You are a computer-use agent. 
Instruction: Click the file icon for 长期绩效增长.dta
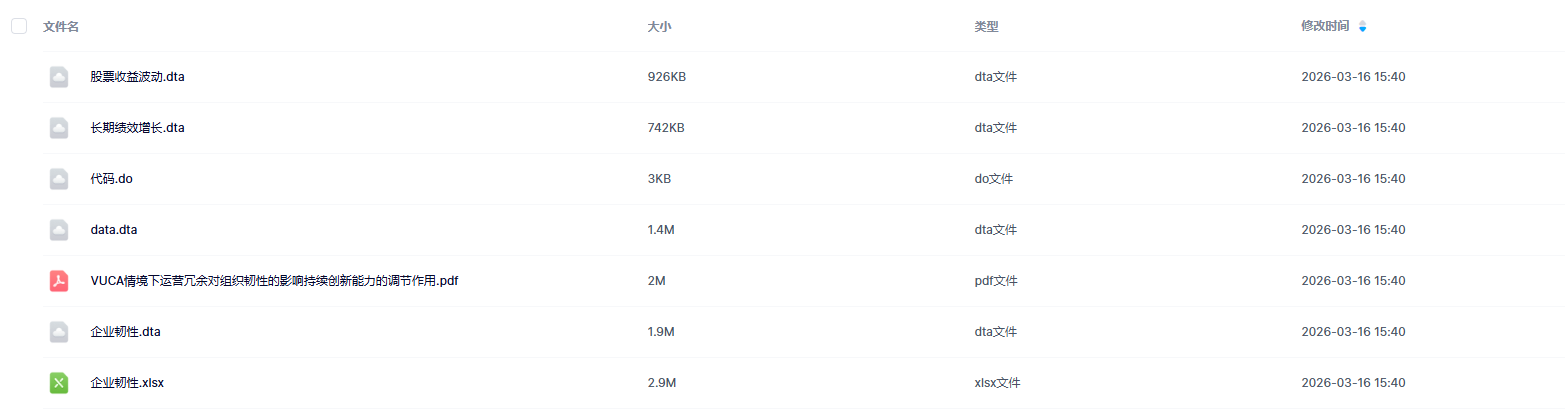(59, 128)
